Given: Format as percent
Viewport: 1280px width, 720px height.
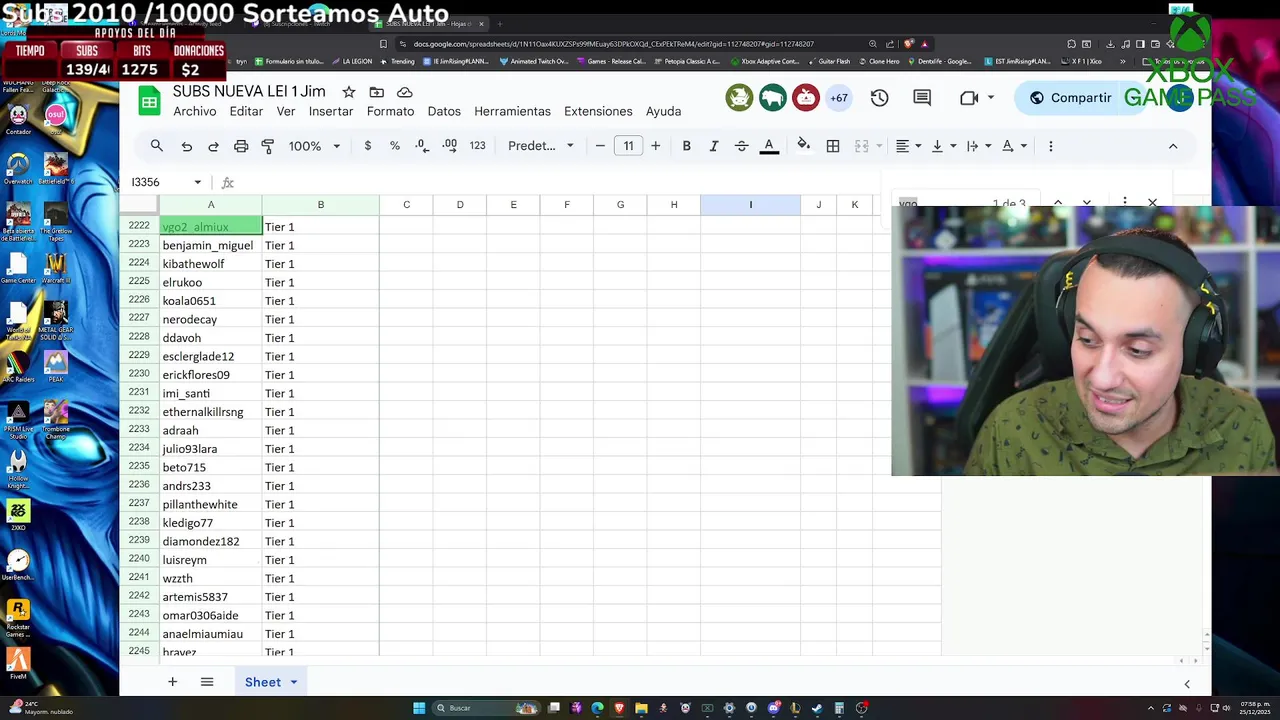Looking at the screenshot, I should coord(395,146).
